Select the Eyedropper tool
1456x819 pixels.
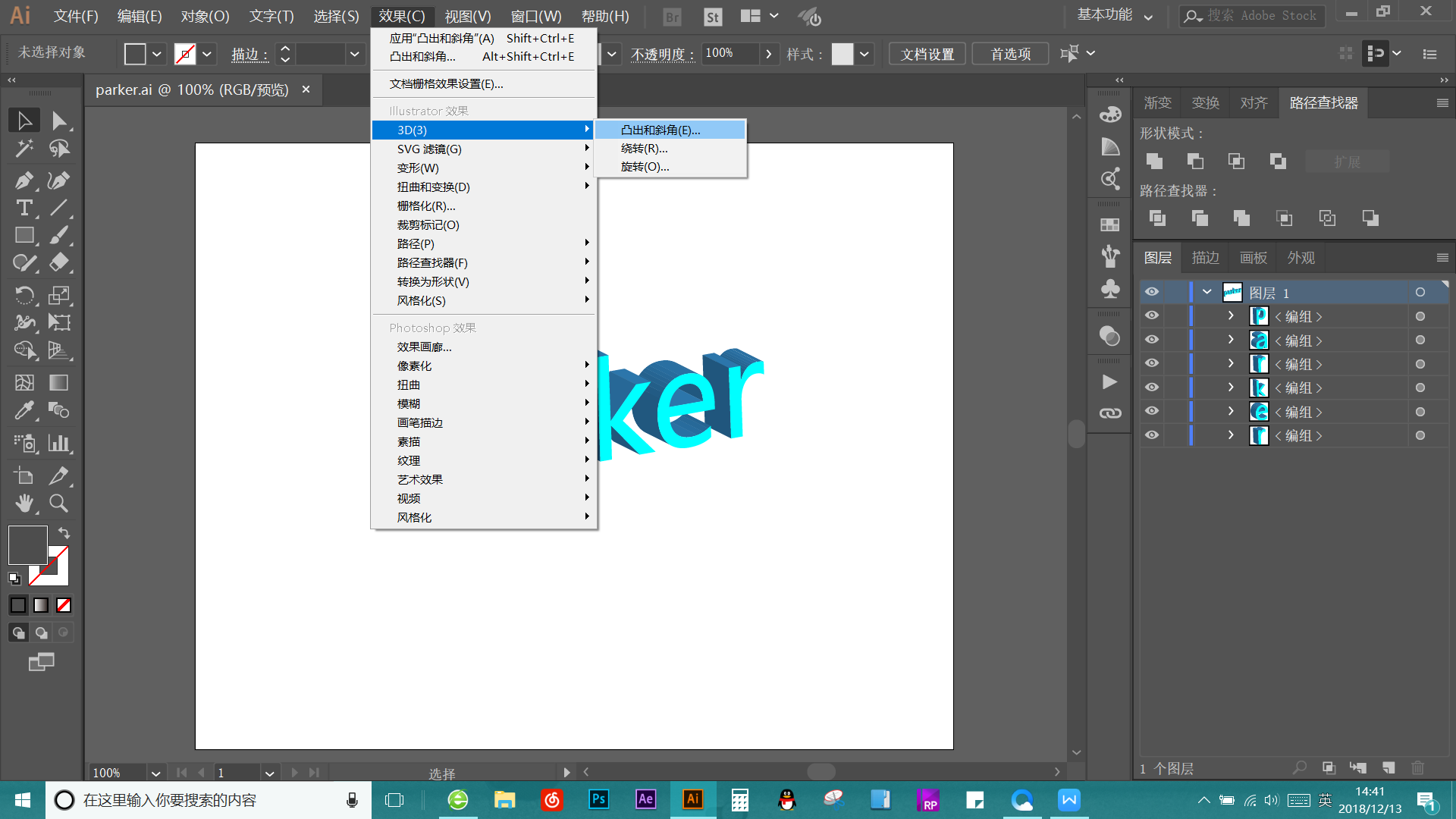pyautogui.click(x=24, y=410)
